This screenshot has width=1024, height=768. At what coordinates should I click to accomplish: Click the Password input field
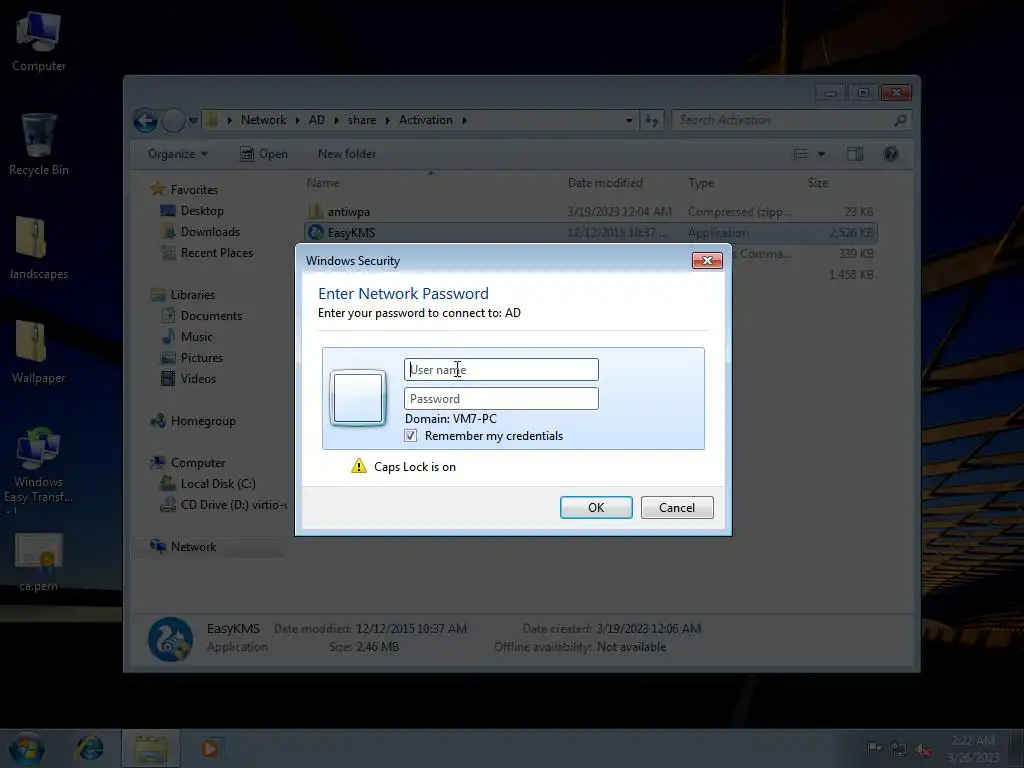[501, 398]
